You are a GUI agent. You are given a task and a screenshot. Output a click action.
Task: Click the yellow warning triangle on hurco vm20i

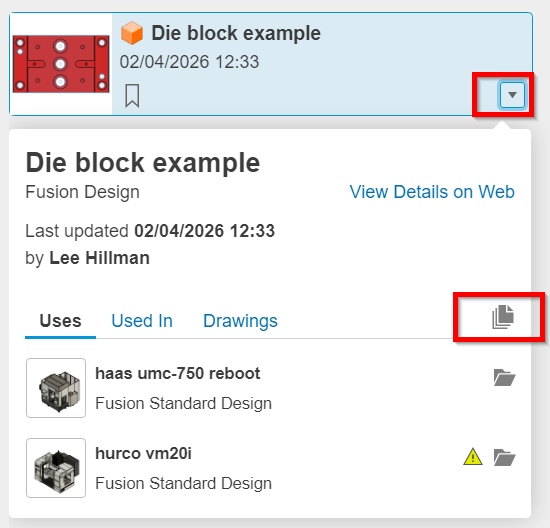473,457
